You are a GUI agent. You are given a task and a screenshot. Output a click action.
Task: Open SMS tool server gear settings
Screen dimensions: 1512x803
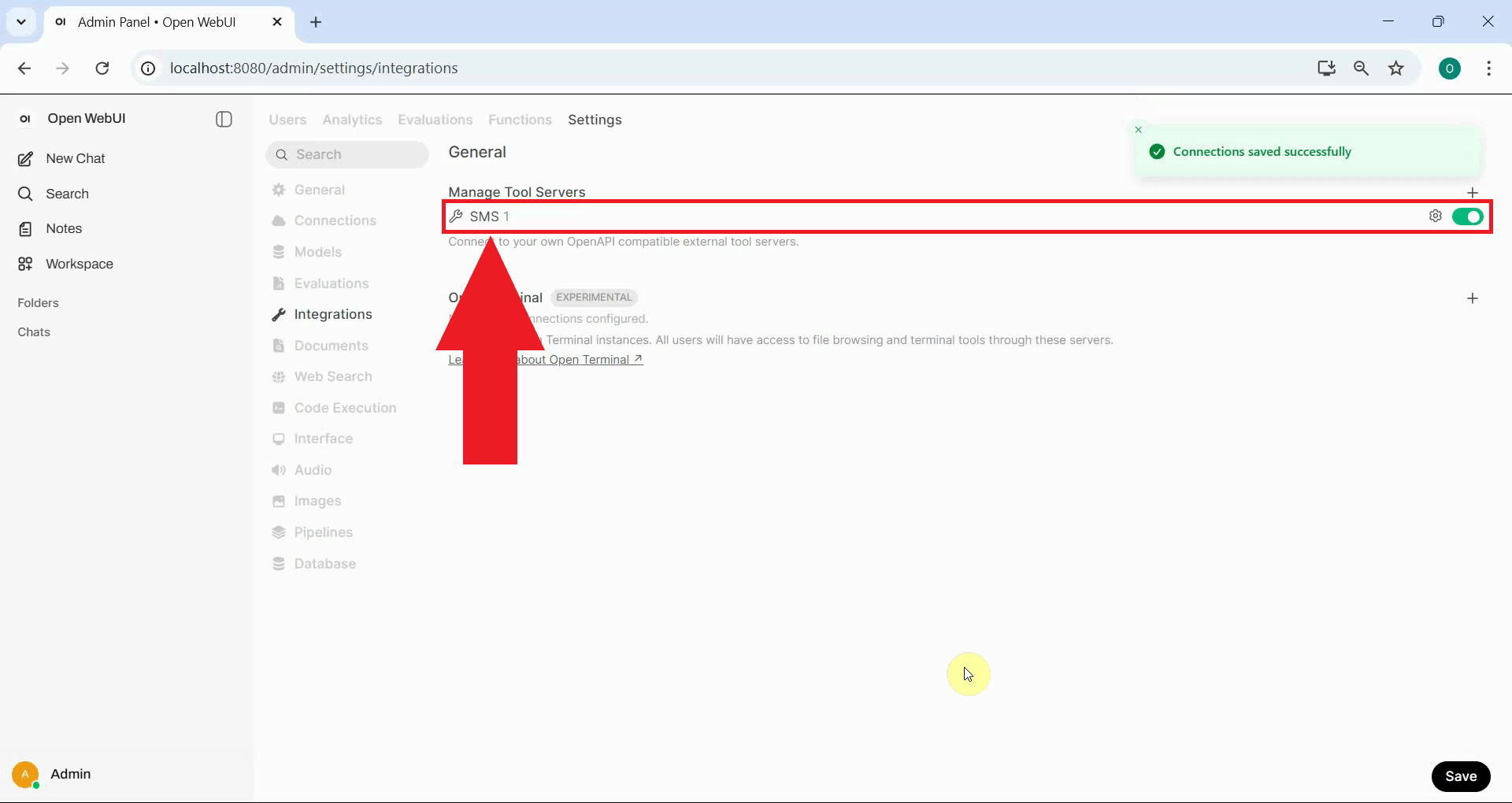tap(1436, 216)
